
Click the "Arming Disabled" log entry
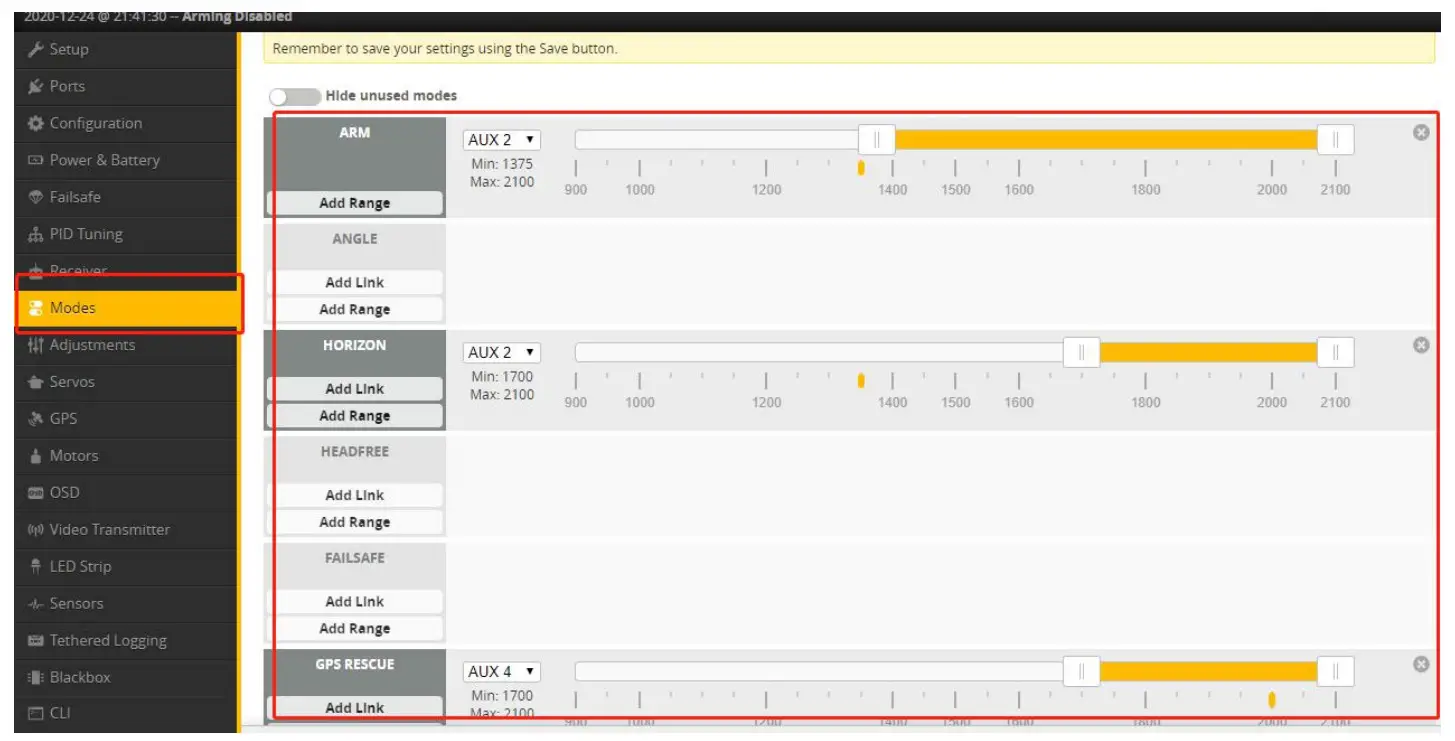click(238, 17)
